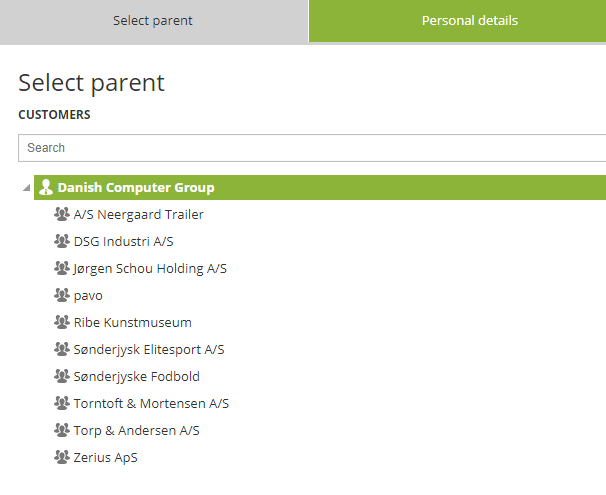Click the group icon beside DSG Industri A/S
This screenshot has height=495, width=606.
tap(62, 241)
